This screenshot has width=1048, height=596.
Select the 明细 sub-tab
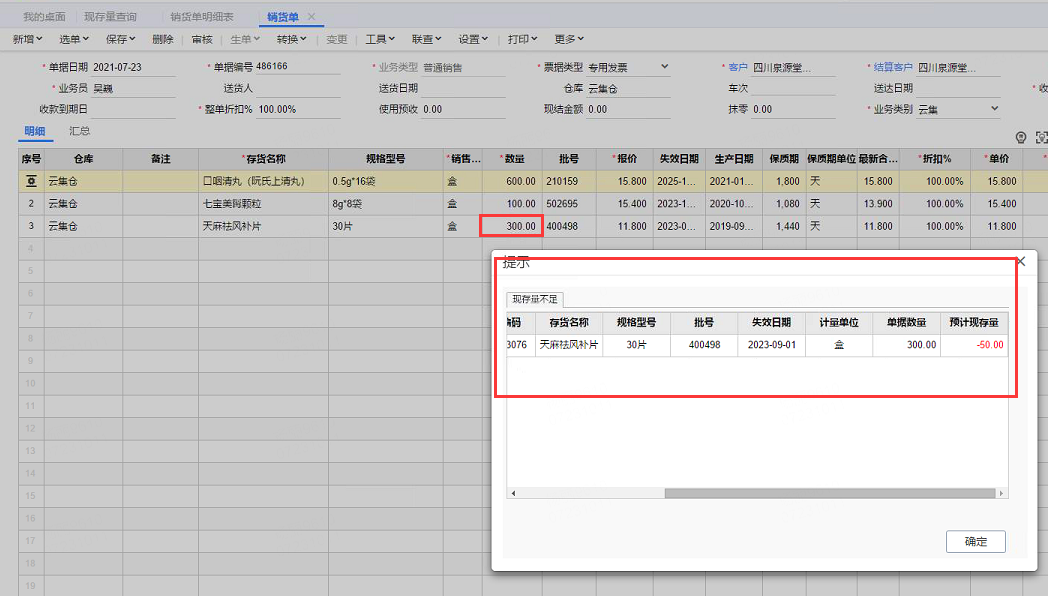click(35, 131)
